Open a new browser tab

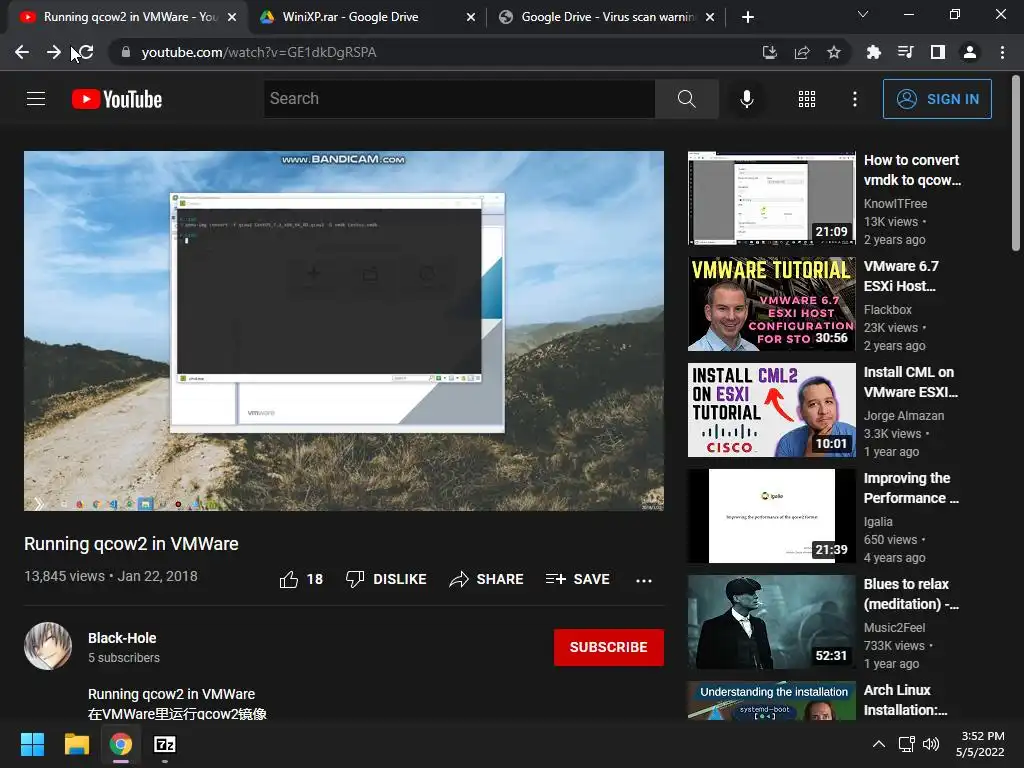(x=748, y=18)
